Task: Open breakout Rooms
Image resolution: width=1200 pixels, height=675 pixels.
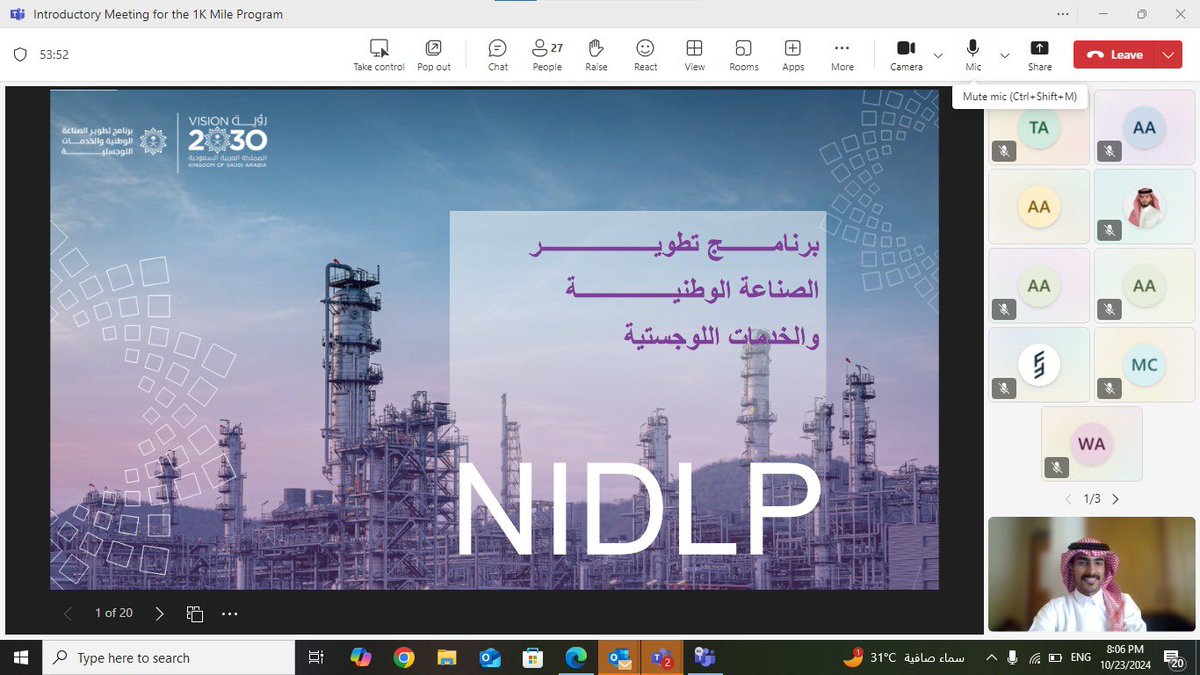Action: (x=744, y=55)
